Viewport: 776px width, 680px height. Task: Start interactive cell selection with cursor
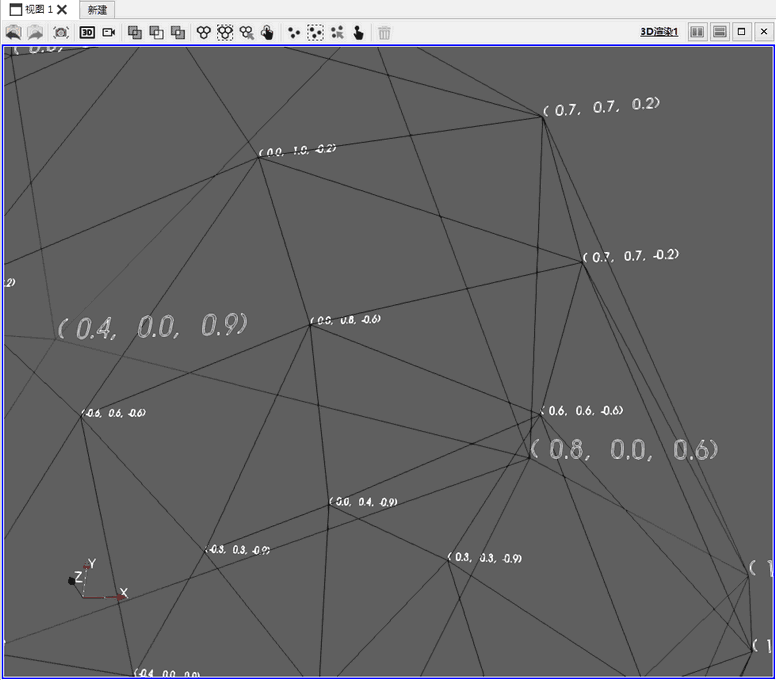click(x=246, y=33)
